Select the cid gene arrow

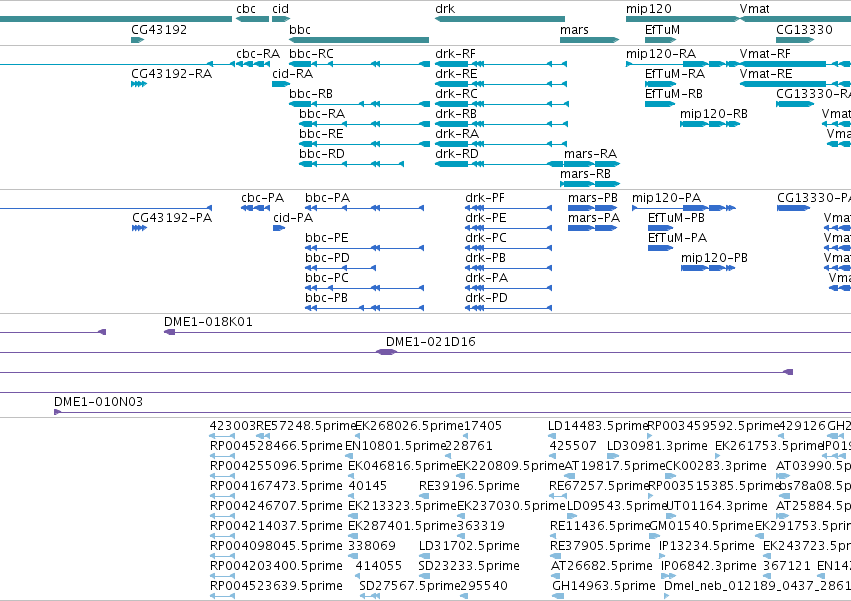click(x=281, y=19)
